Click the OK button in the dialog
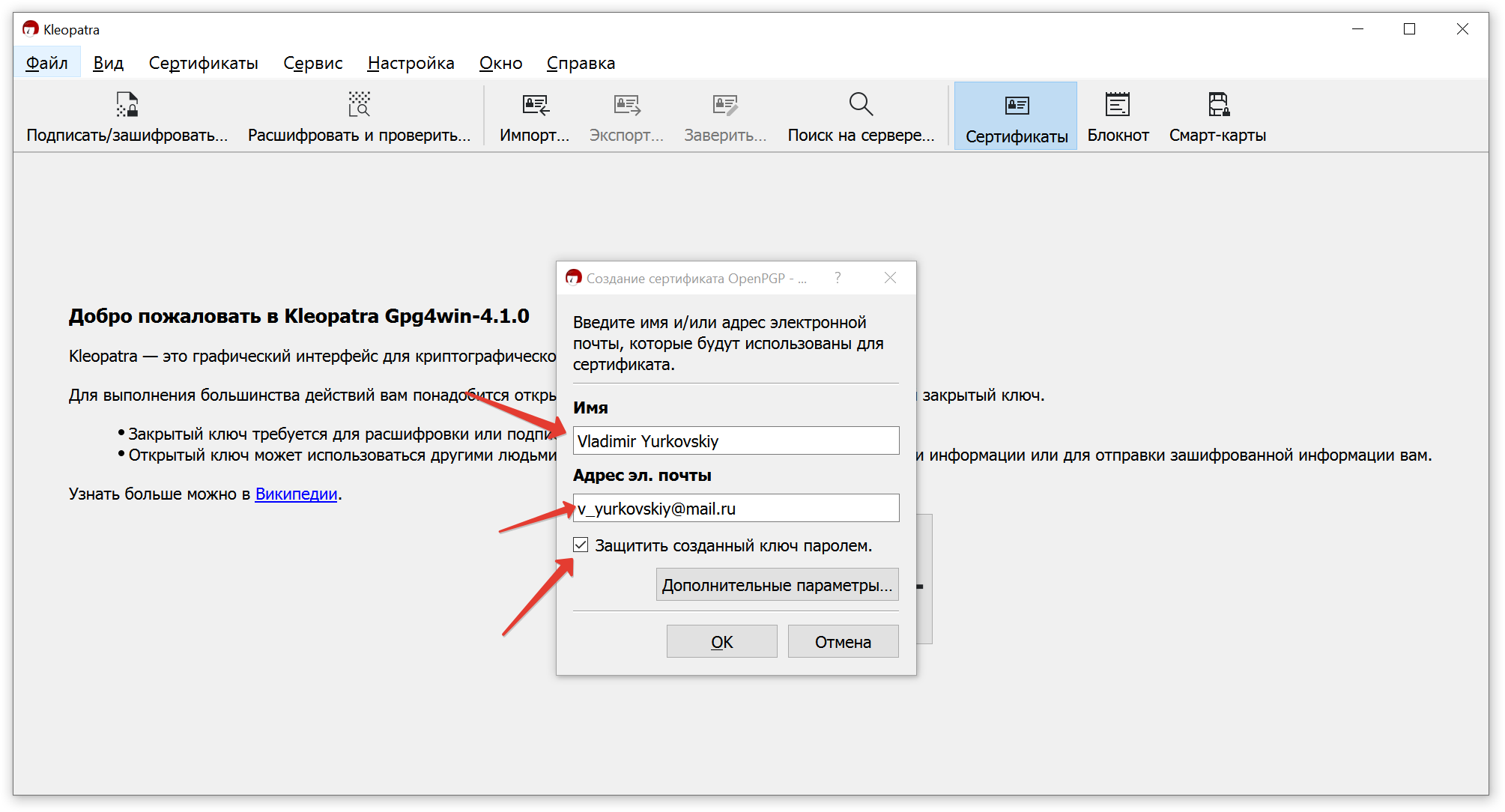Image resolution: width=1505 pixels, height=812 pixels. point(721,642)
